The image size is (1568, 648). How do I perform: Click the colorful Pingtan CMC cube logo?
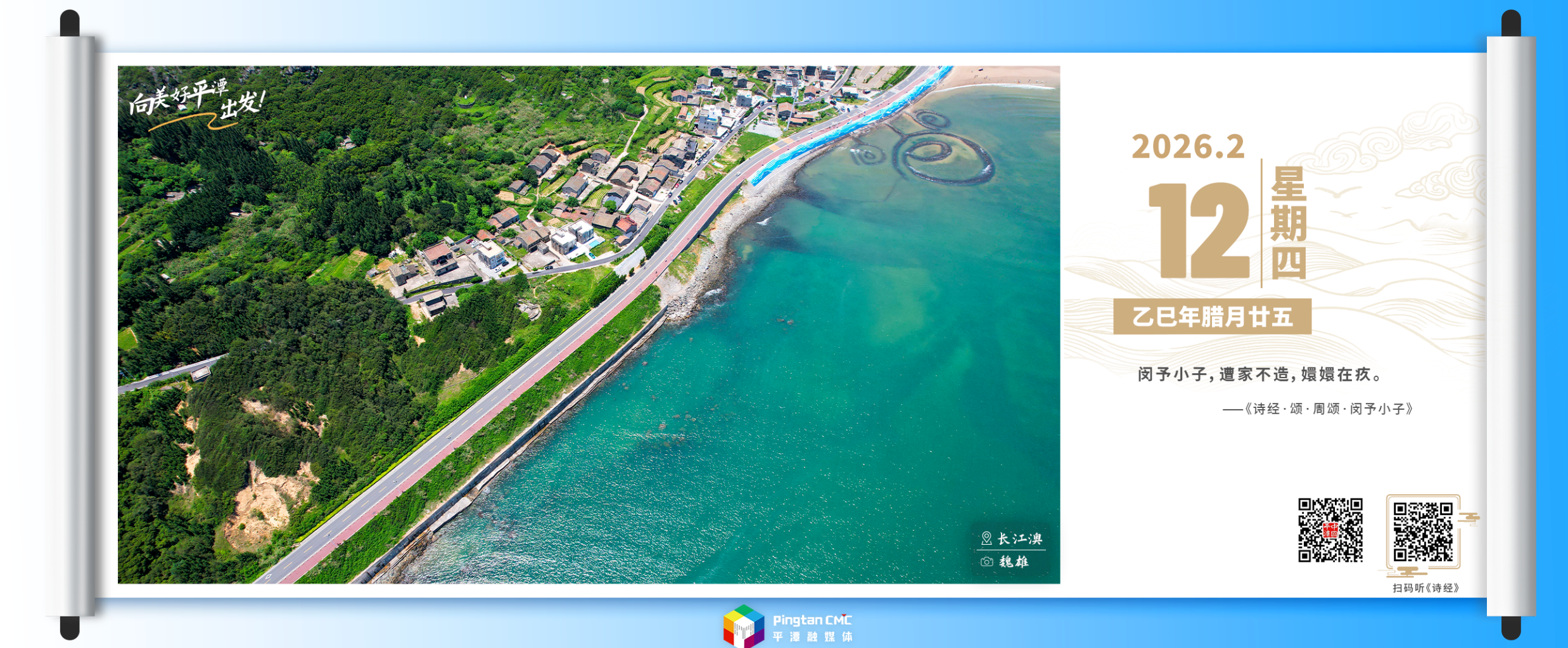(743, 626)
